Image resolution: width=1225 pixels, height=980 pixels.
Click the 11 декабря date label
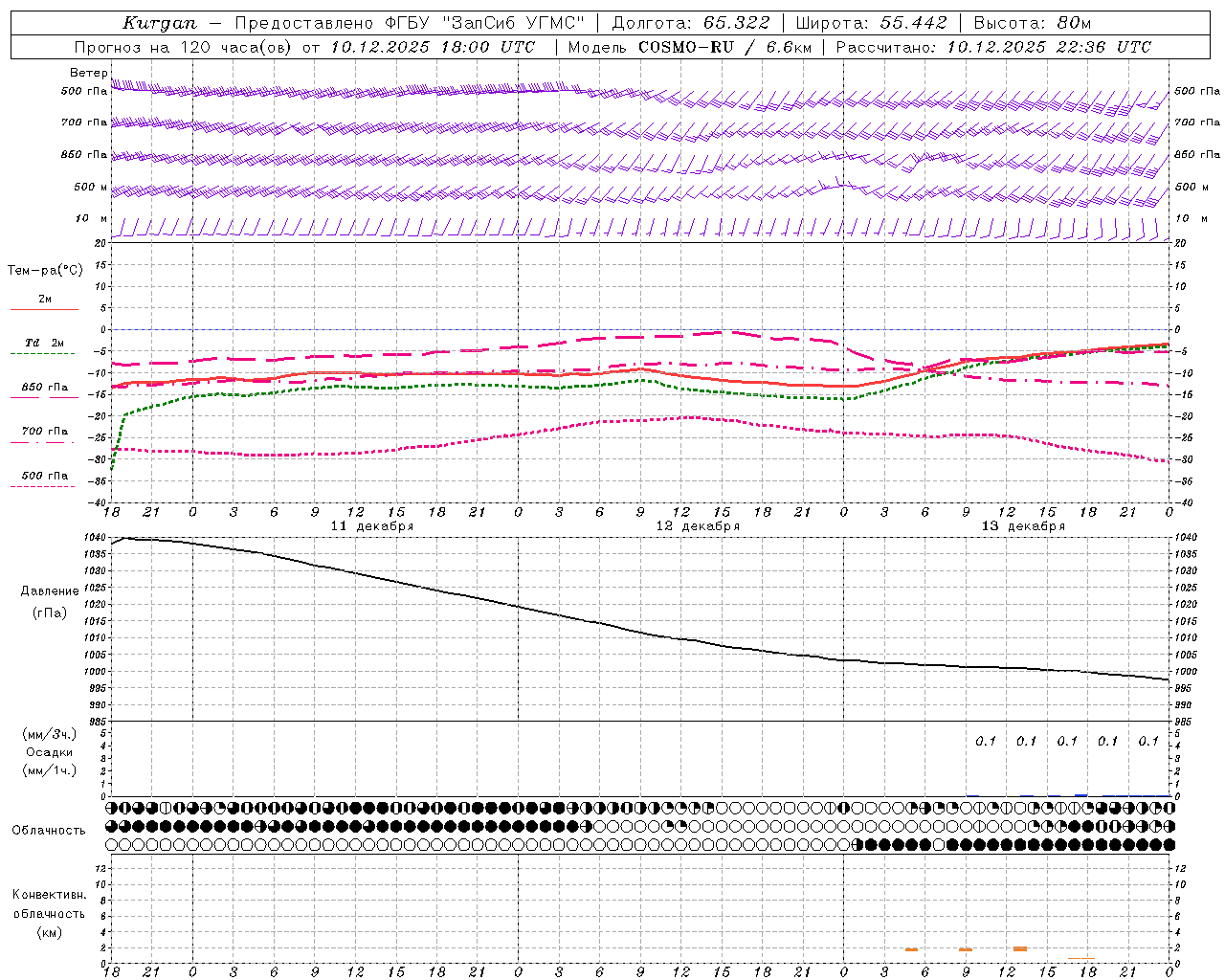click(x=372, y=526)
